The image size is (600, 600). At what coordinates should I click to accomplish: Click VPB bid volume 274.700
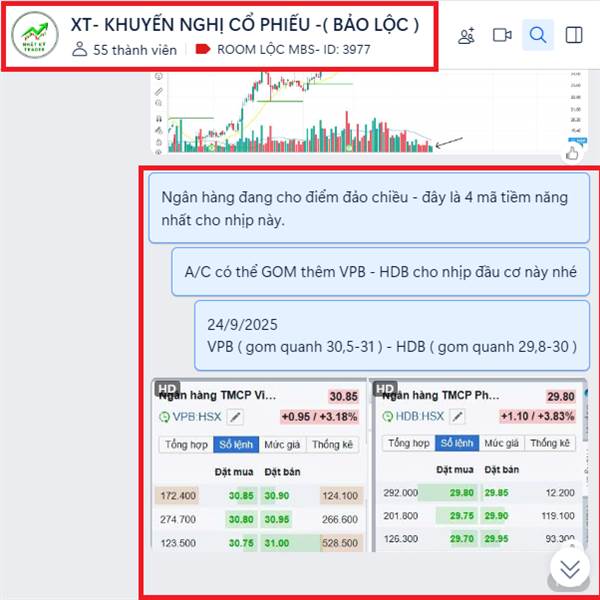coord(178,519)
